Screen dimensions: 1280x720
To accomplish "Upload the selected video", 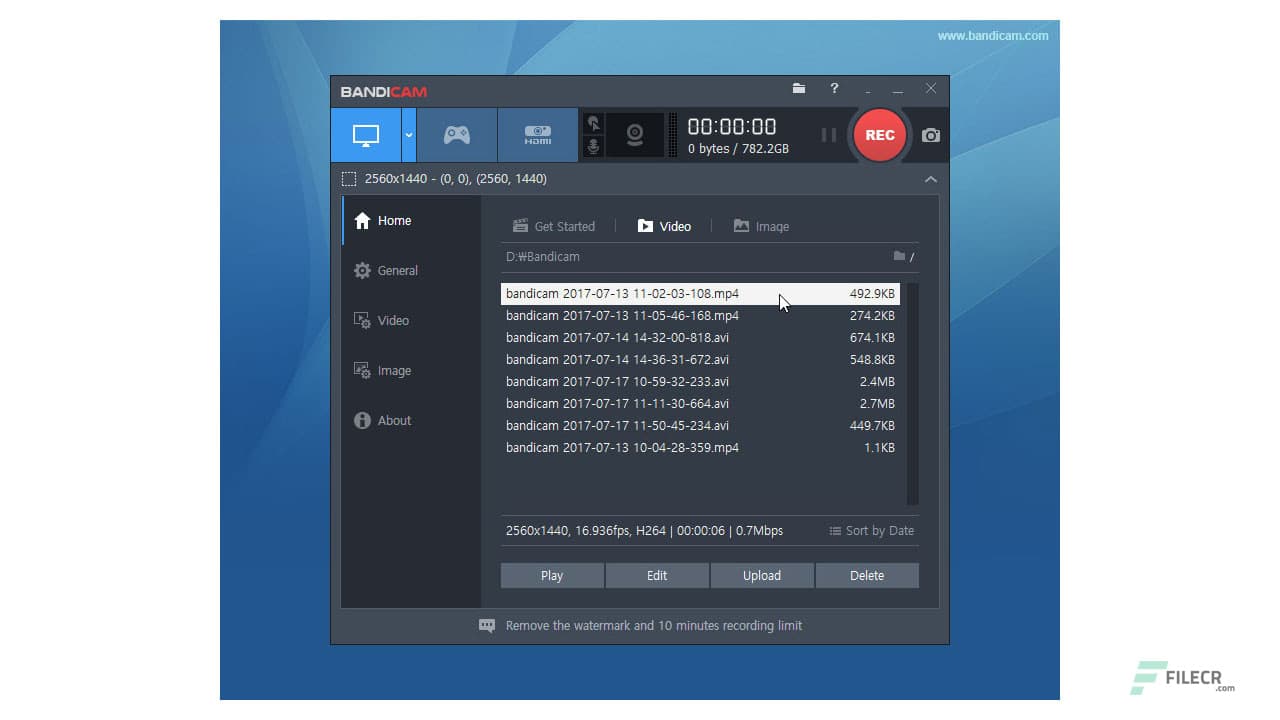I will click(762, 575).
